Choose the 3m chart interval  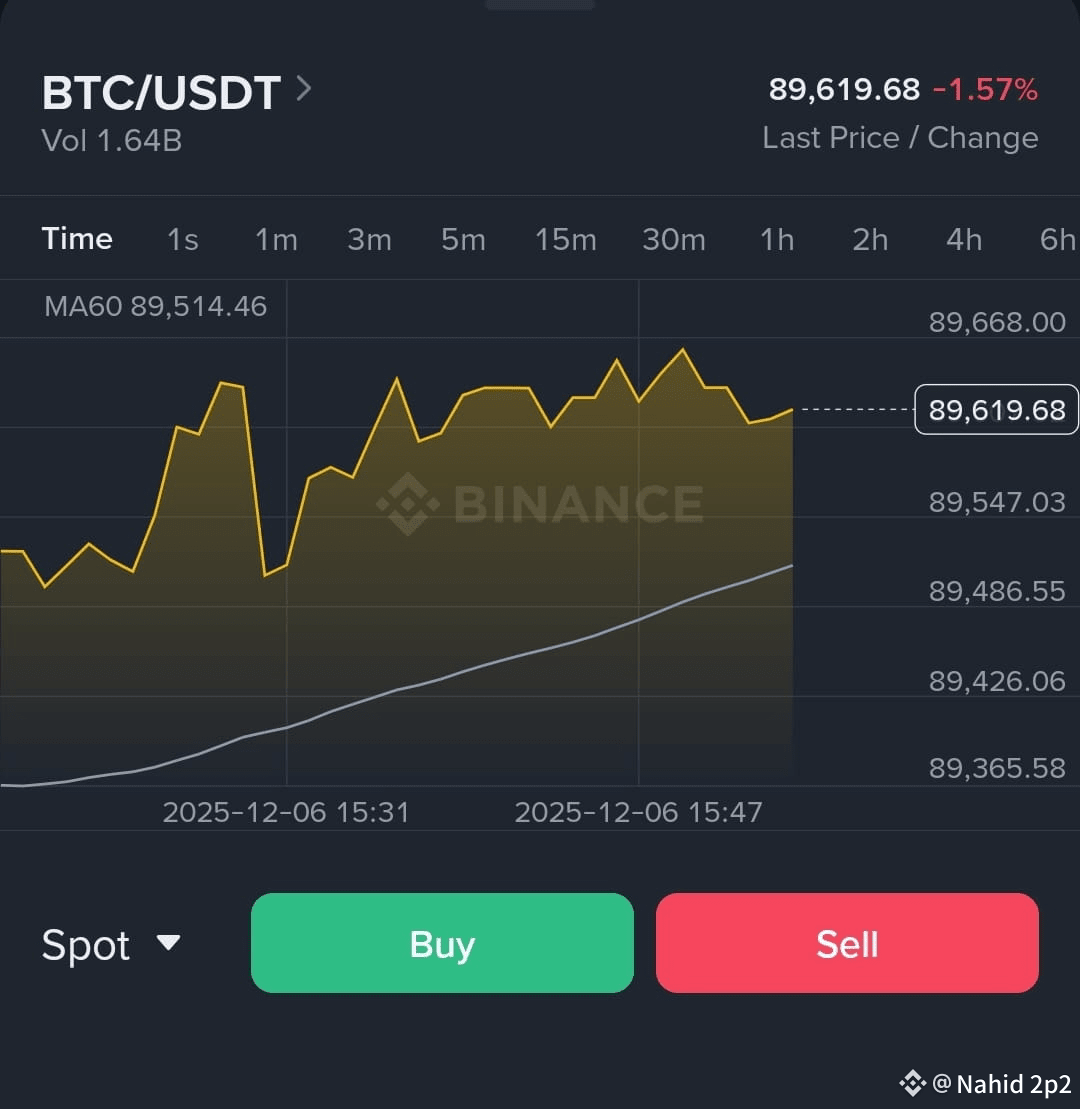coord(369,240)
